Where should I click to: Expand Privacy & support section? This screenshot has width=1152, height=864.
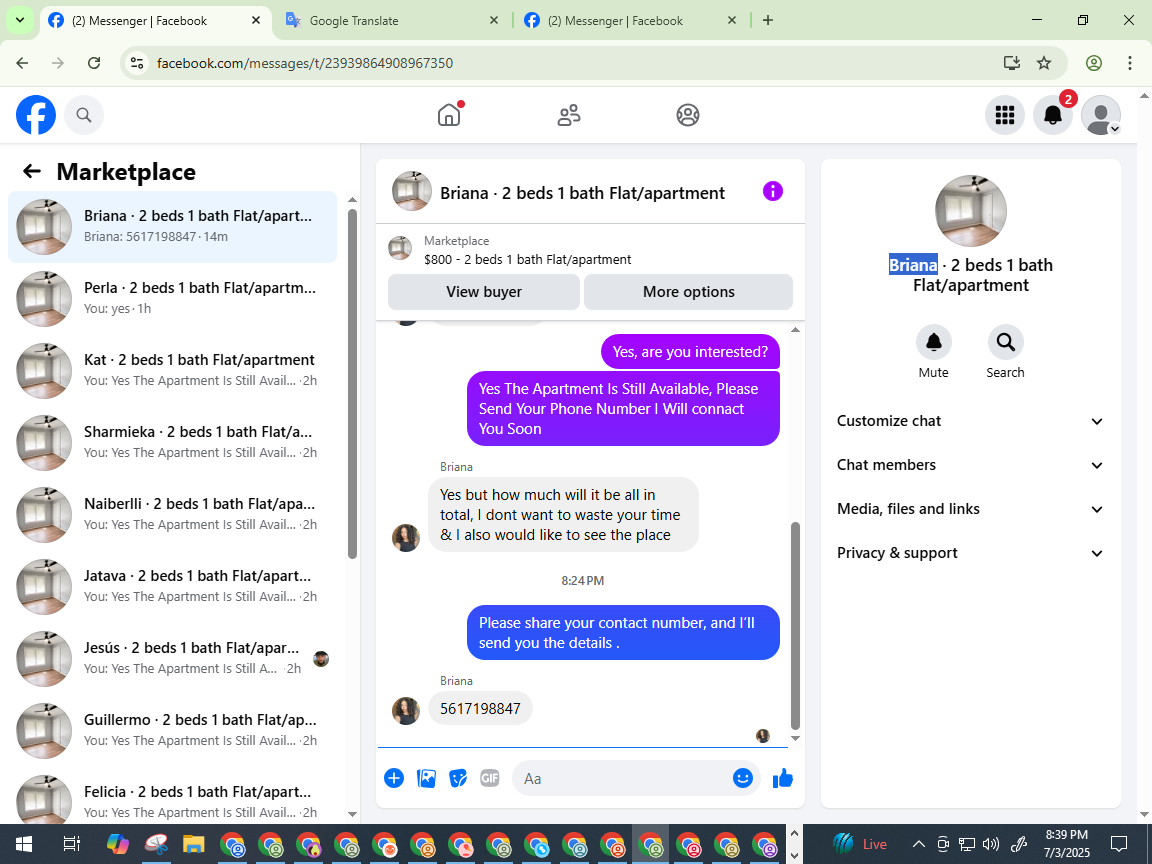pyautogui.click(x=971, y=553)
